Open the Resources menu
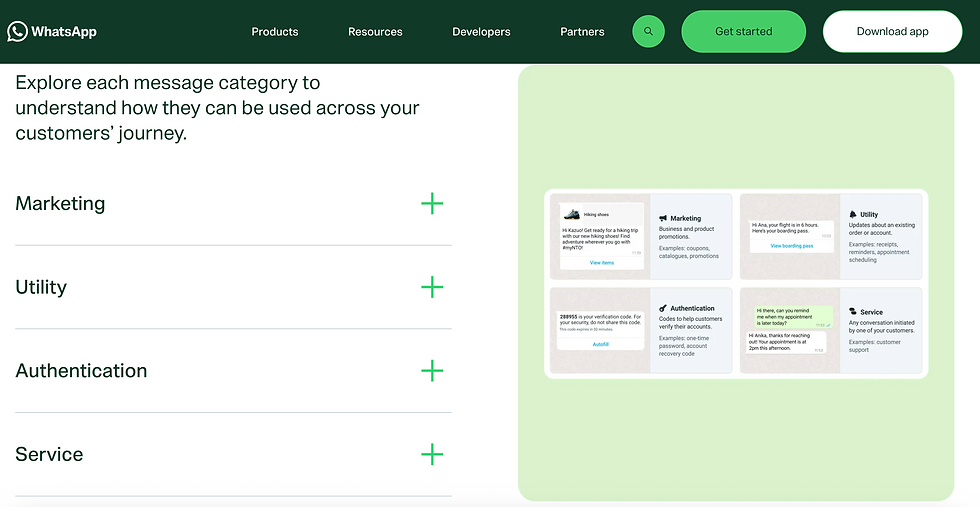Screen dimensions: 980x507 click(x=375, y=32)
